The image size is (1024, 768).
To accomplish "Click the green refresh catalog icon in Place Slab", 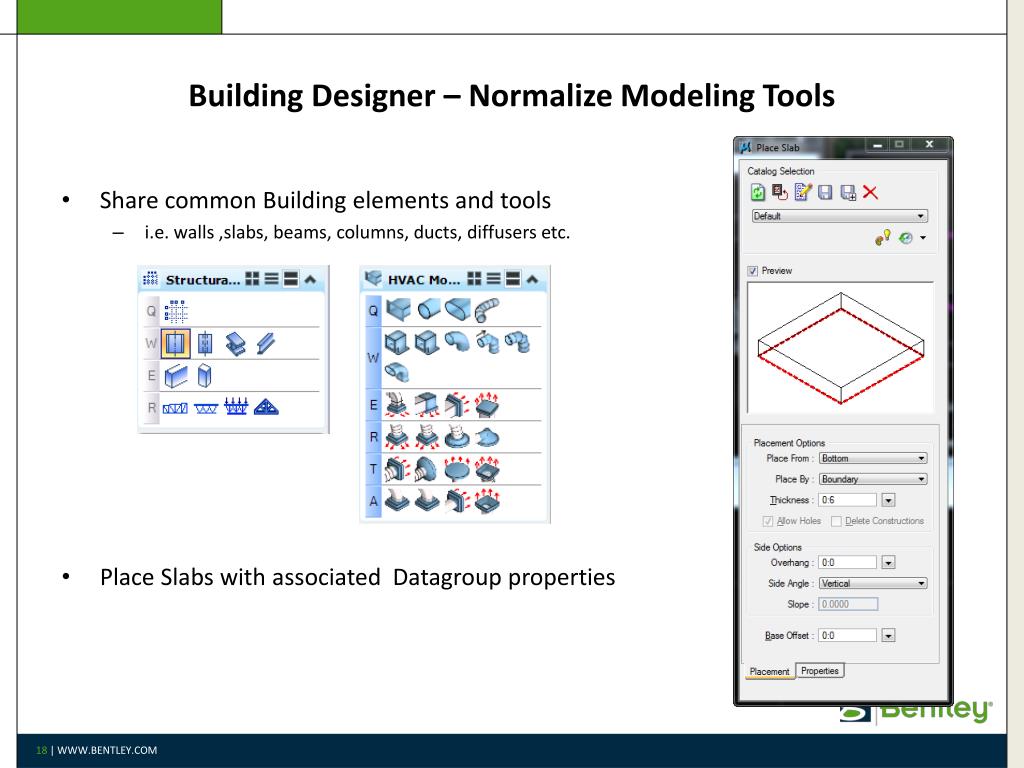I will 758,192.
